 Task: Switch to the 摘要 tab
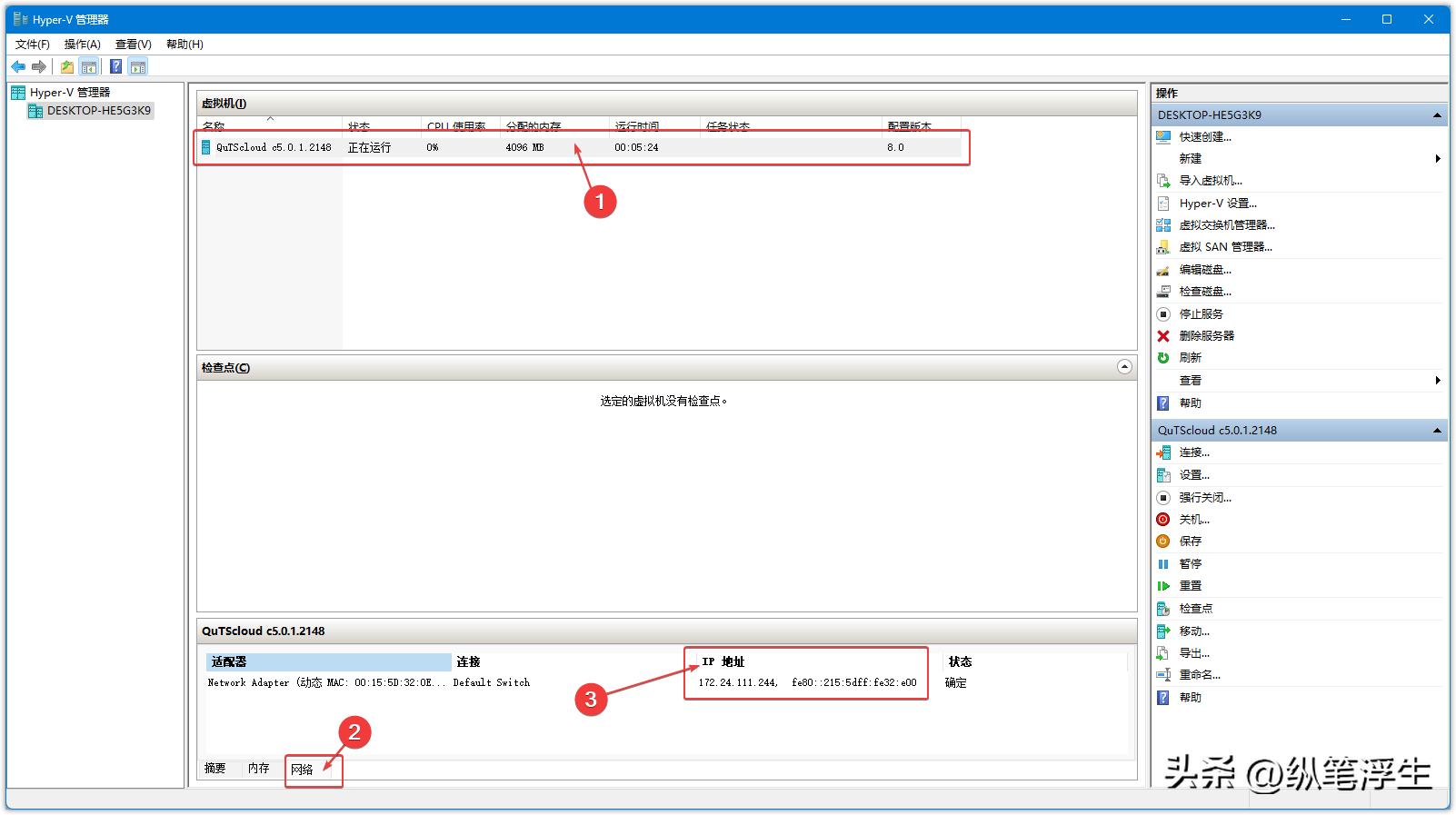pyautogui.click(x=215, y=769)
